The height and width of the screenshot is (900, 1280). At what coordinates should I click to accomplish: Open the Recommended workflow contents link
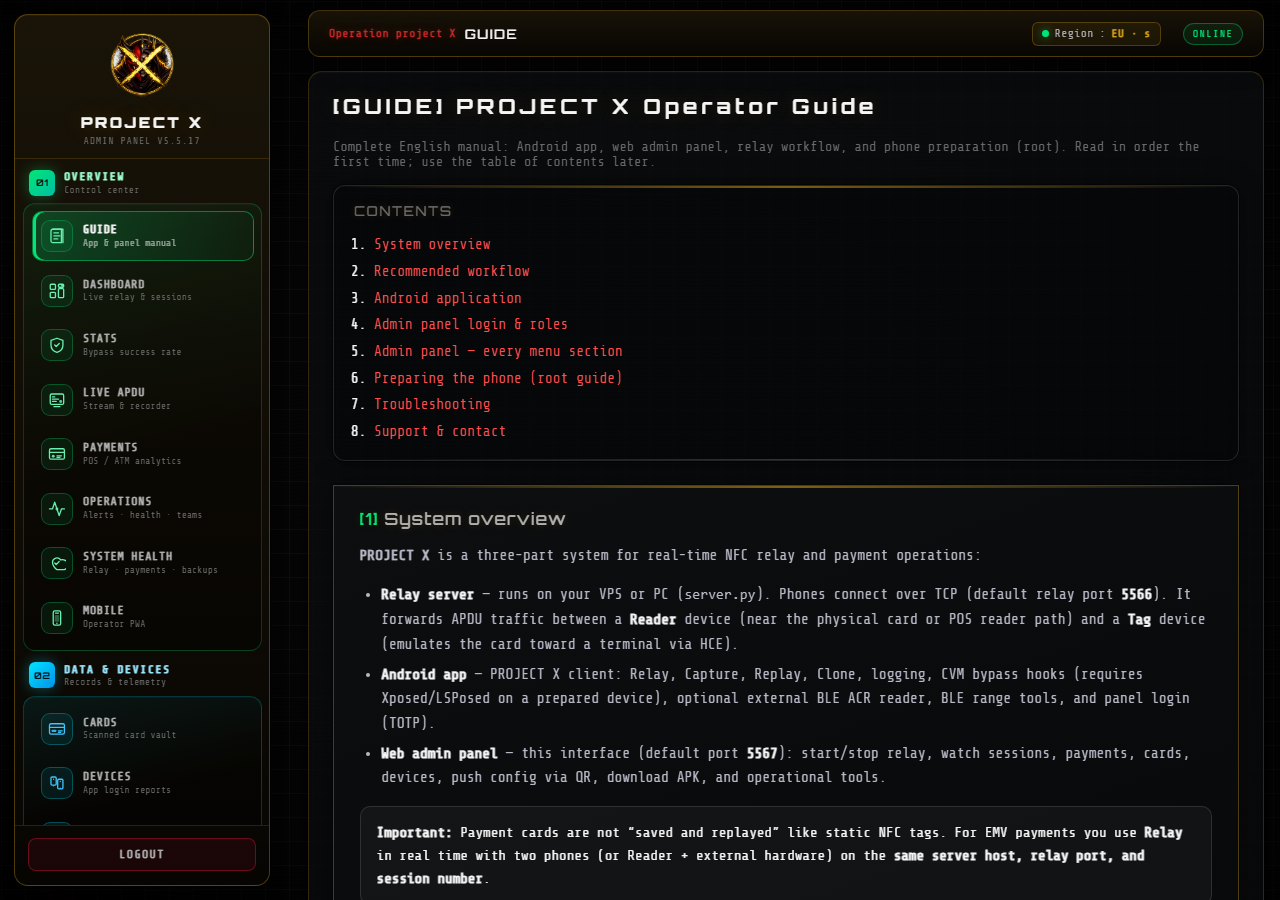[452, 271]
